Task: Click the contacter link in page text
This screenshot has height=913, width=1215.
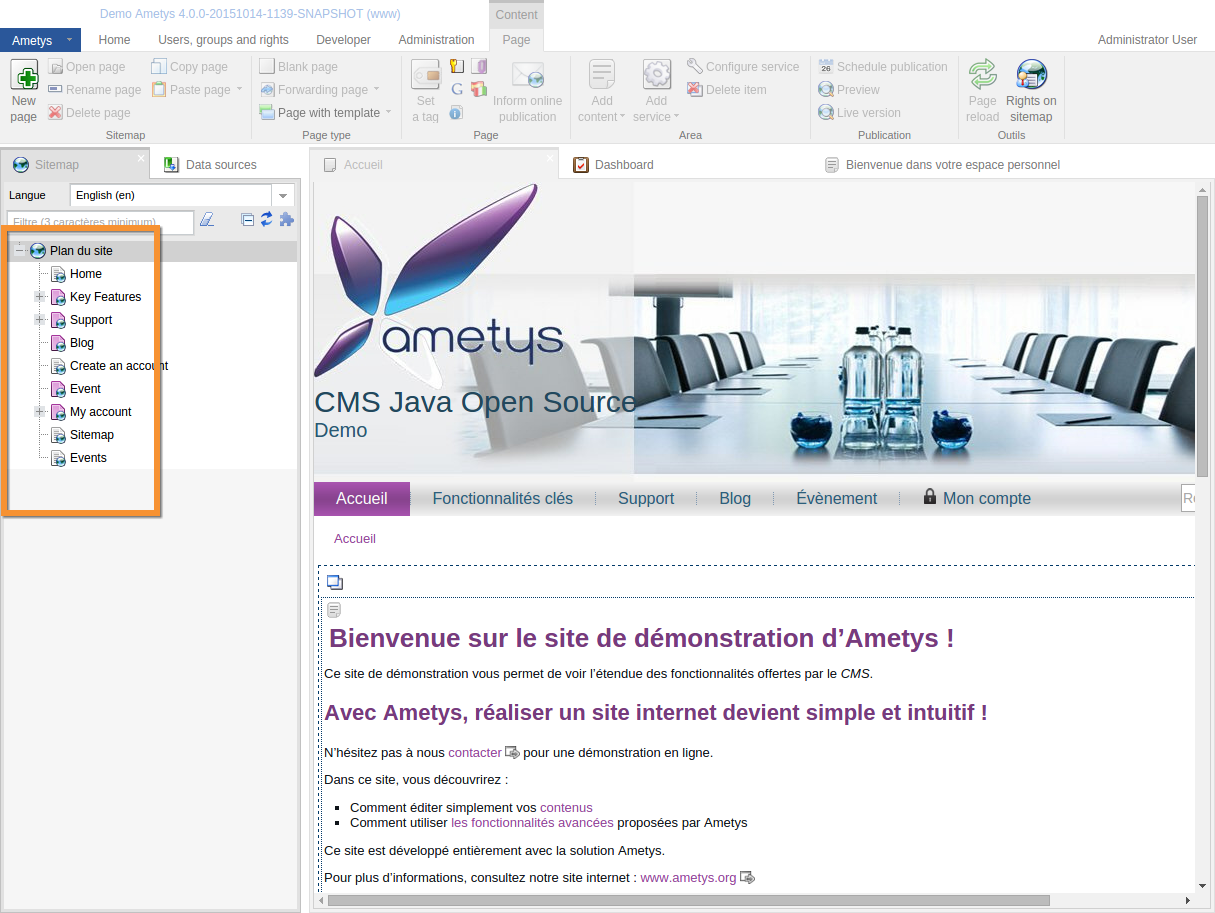Action: click(x=475, y=752)
